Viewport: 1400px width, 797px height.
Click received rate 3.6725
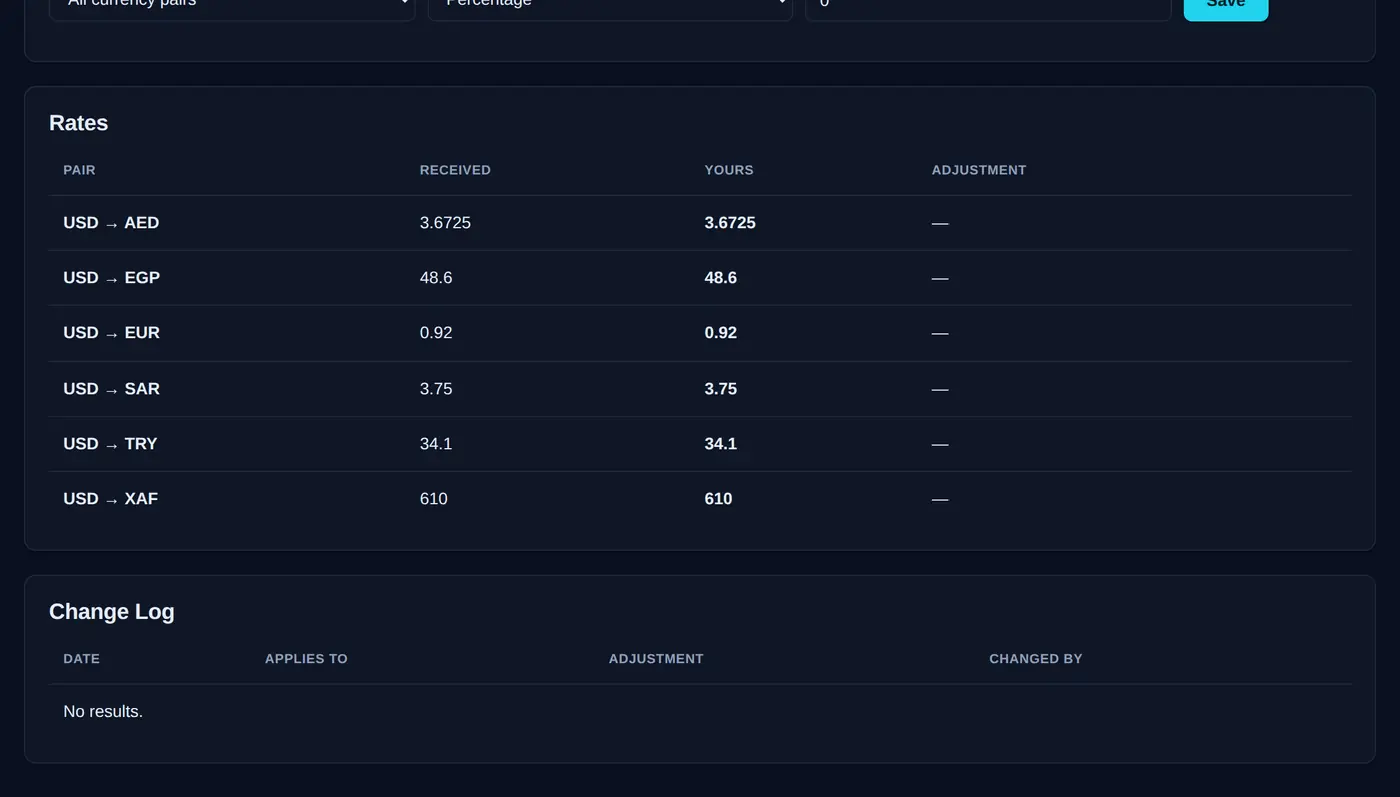click(x=445, y=223)
